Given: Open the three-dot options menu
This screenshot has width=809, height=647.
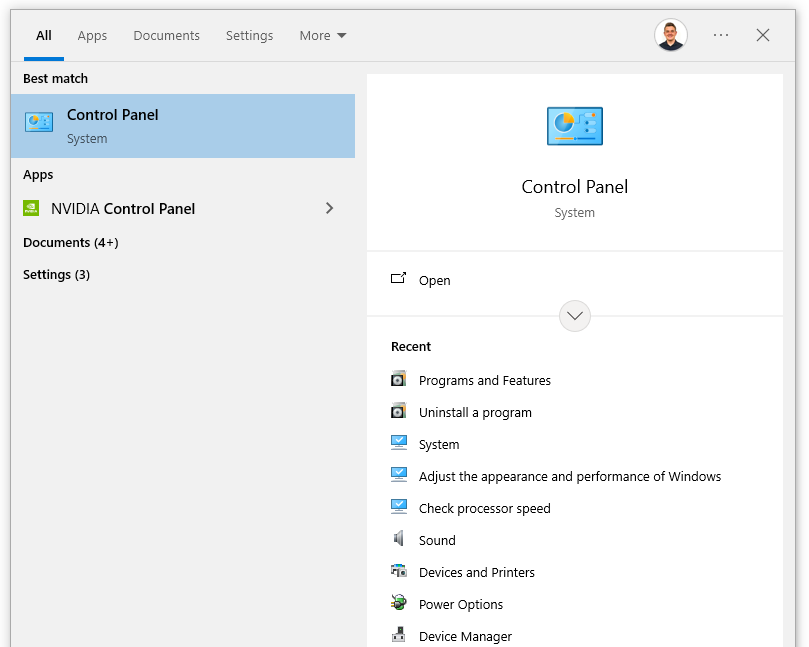Looking at the screenshot, I should click(721, 35).
